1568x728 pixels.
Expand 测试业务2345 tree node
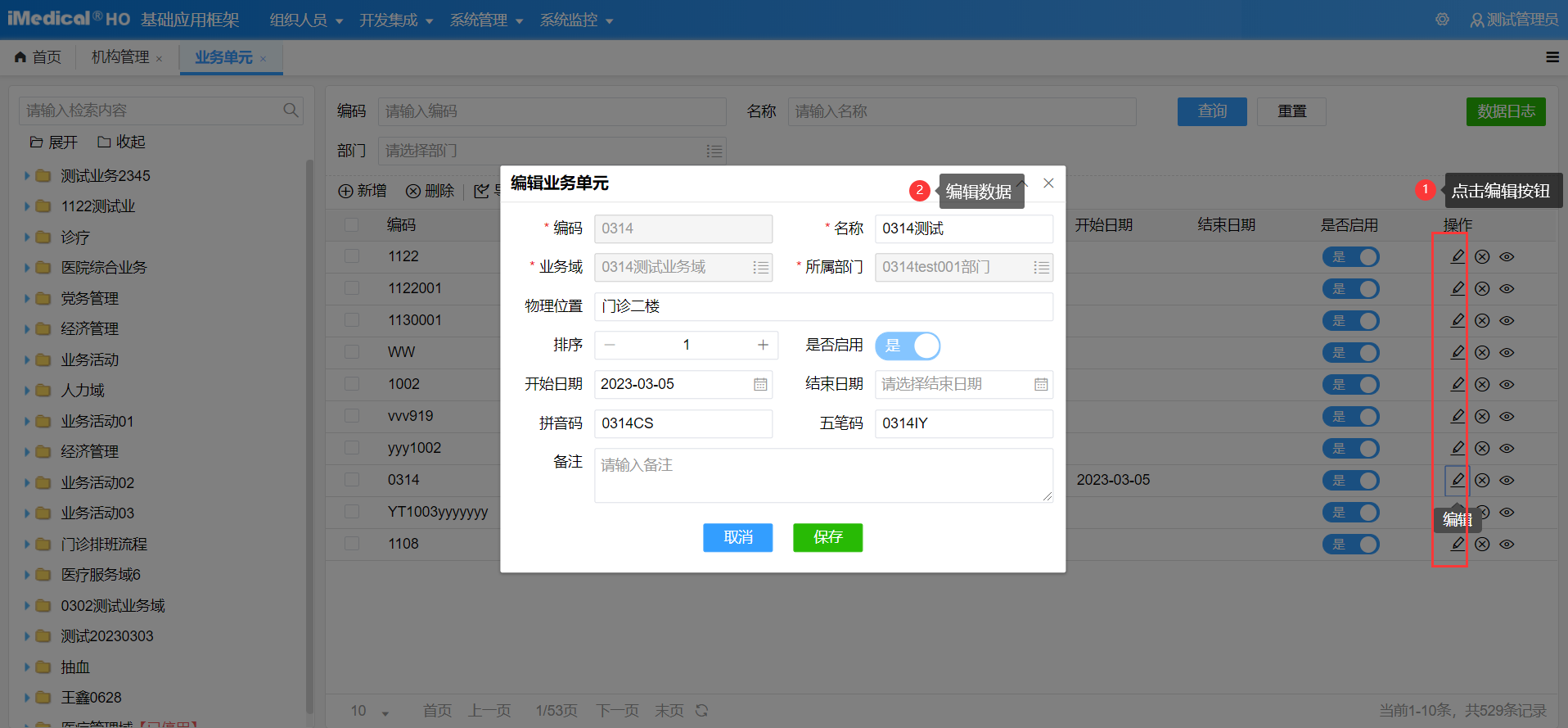pos(27,175)
